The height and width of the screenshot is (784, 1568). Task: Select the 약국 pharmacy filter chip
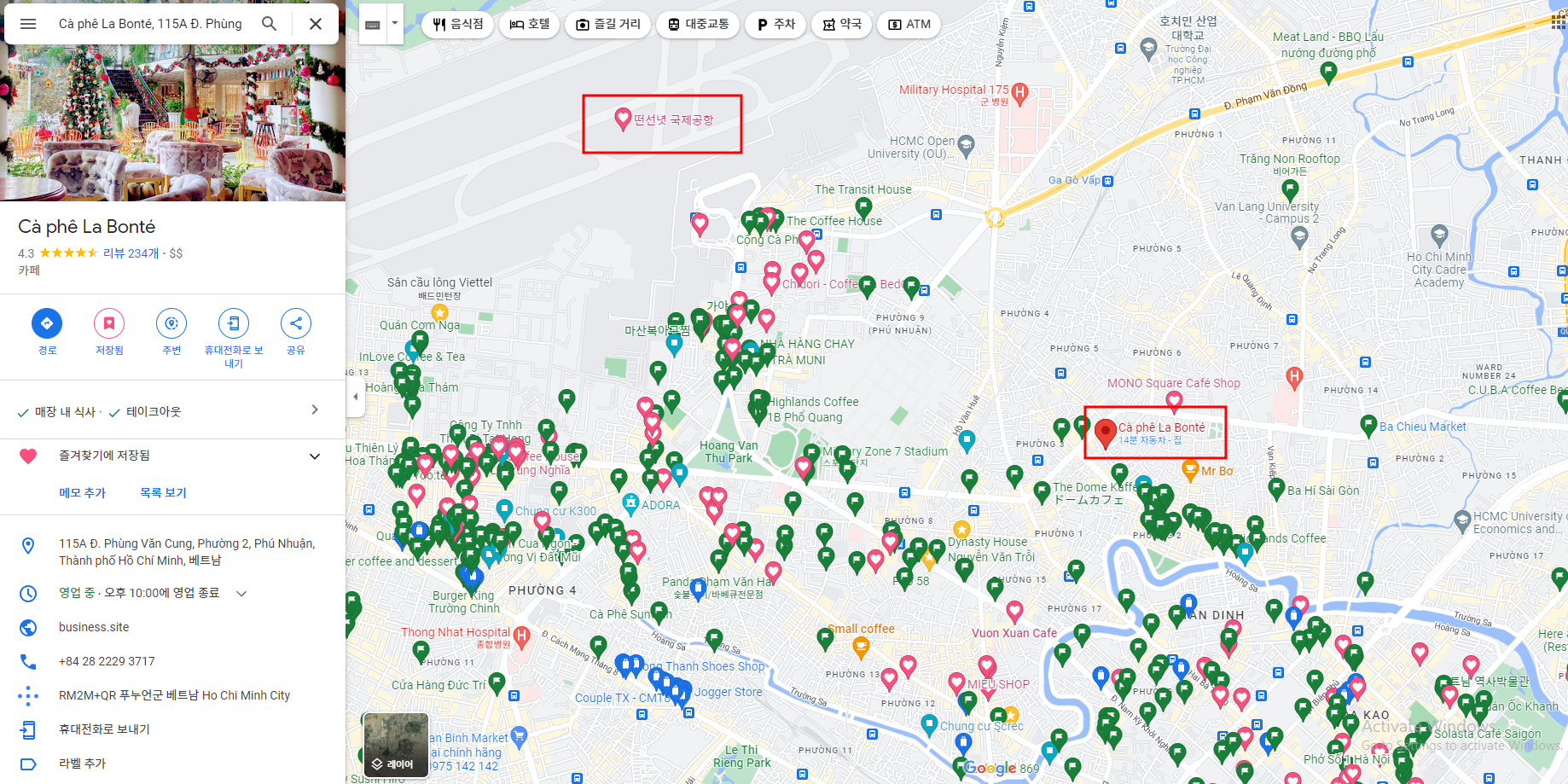coord(842,25)
